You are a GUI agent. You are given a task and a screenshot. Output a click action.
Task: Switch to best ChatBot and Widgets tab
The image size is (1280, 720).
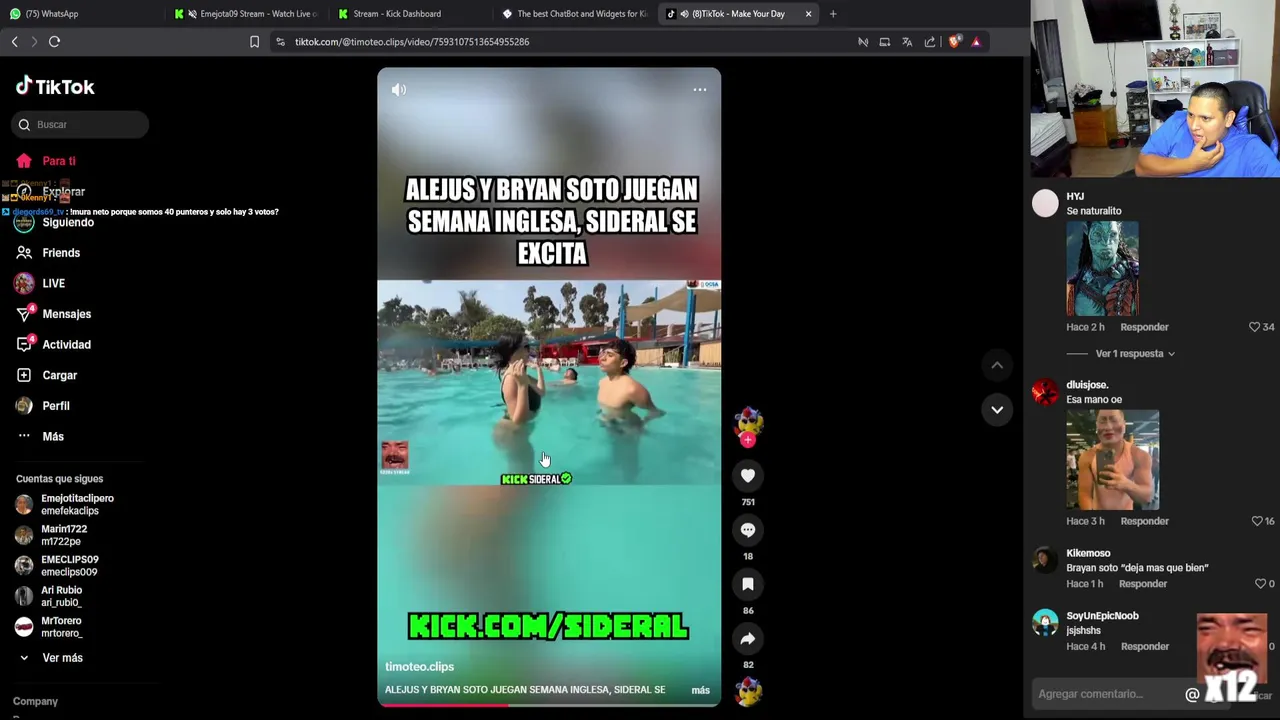[574, 14]
